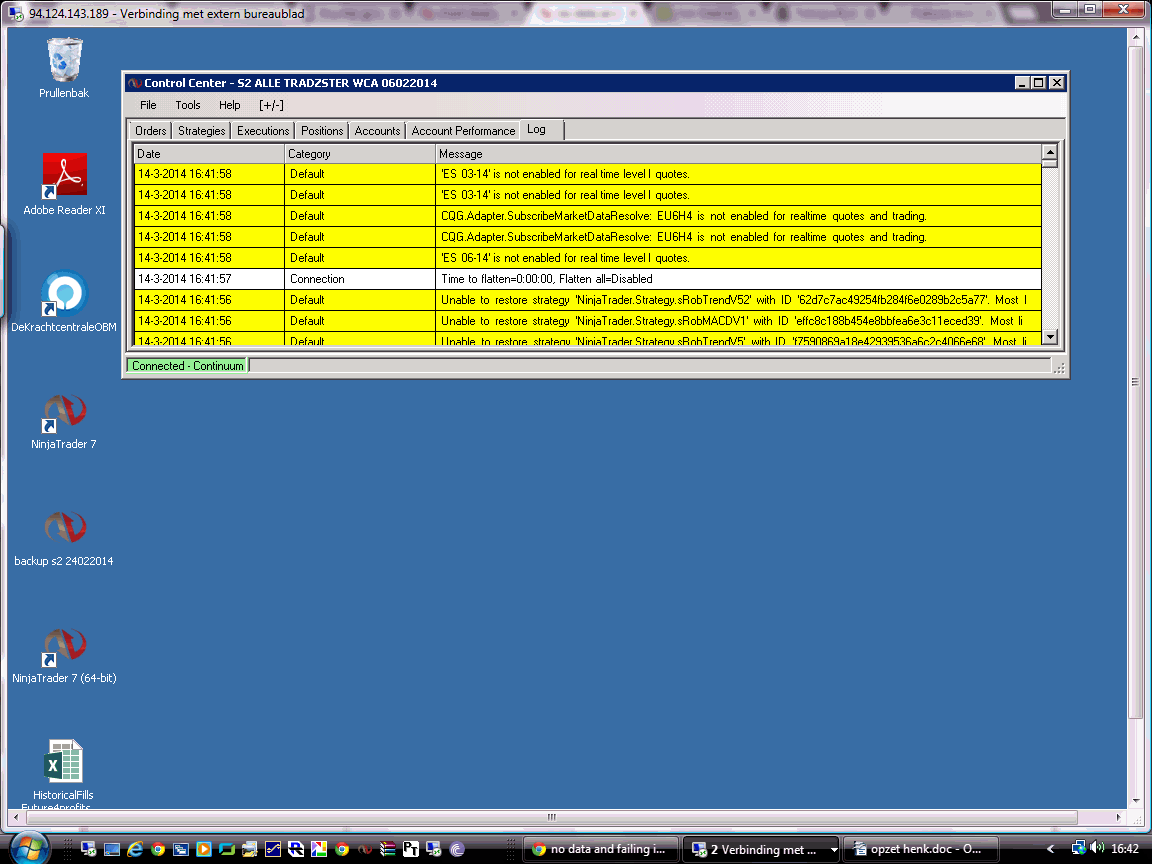Open the Help menu

coord(229,105)
